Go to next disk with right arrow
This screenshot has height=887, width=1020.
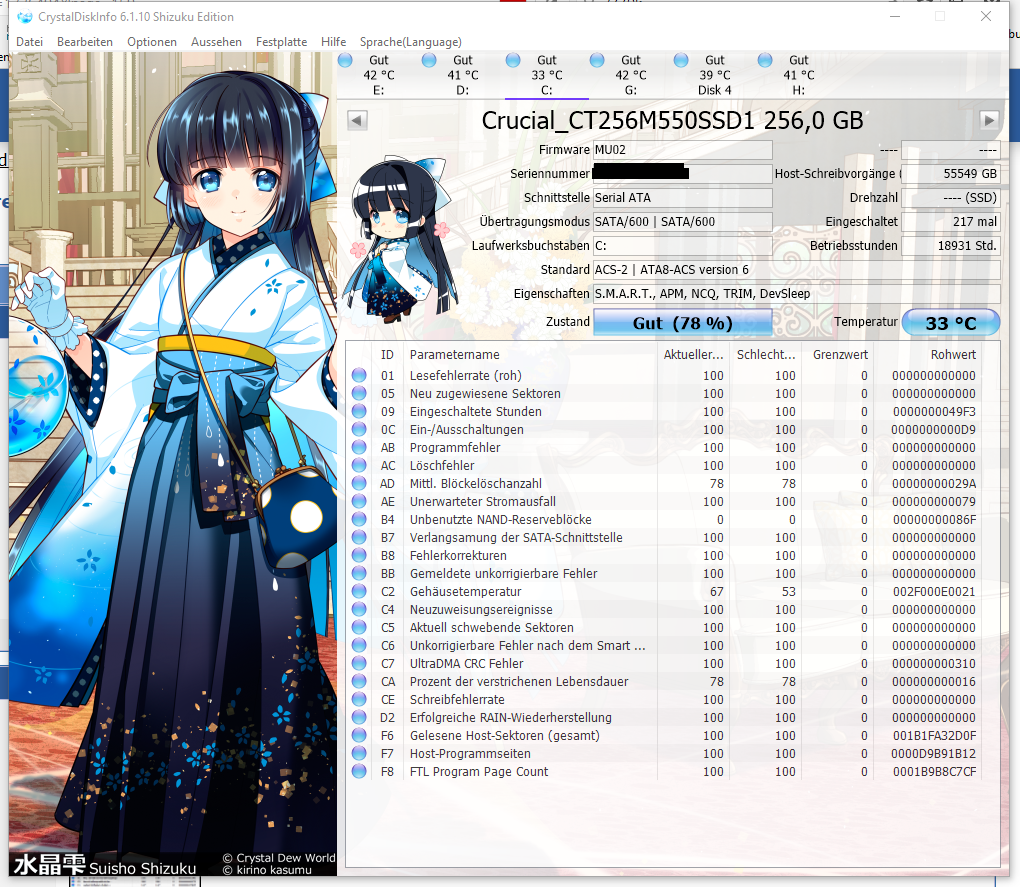pos(989,120)
